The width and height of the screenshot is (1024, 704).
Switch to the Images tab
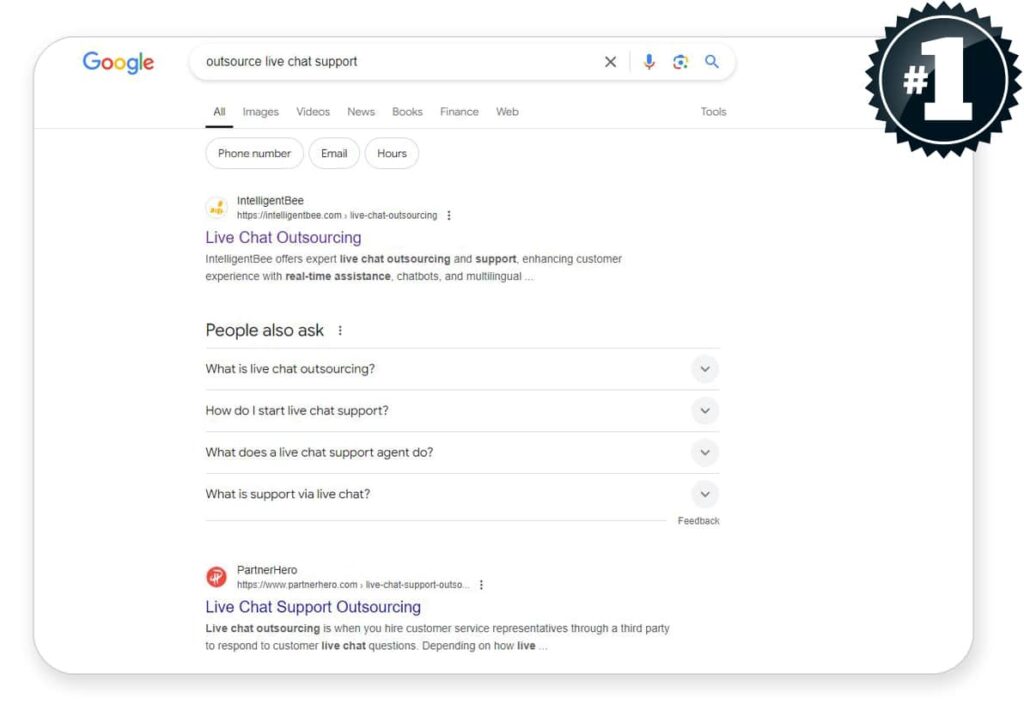point(260,112)
